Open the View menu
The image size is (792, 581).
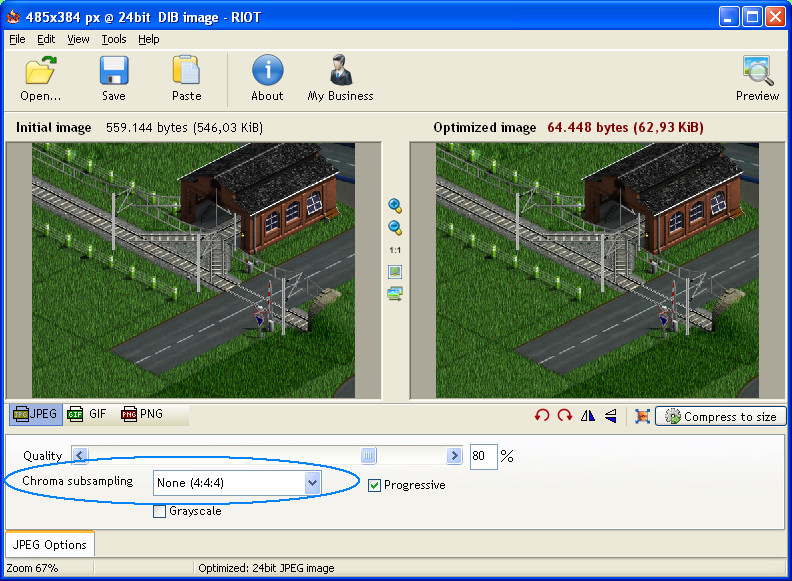pos(78,39)
